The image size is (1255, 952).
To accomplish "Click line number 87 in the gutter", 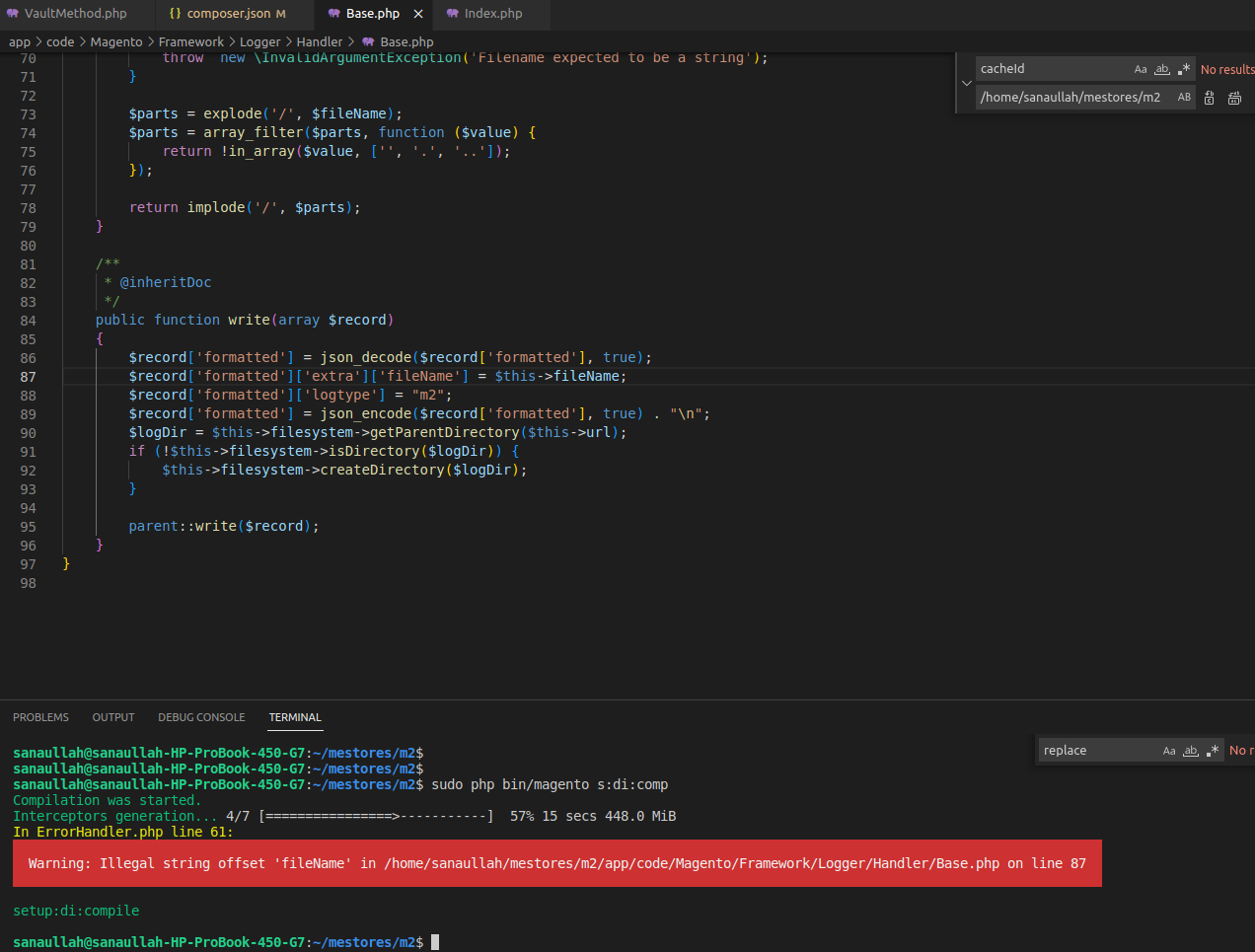I will (x=28, y=377).
